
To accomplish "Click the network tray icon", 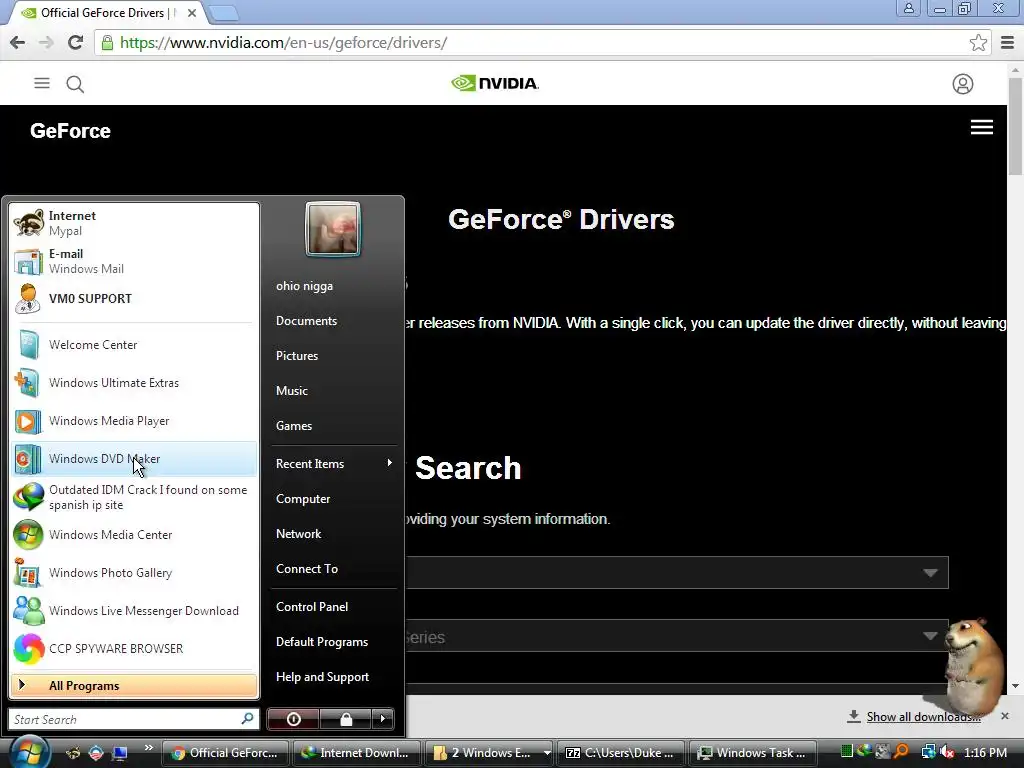I will (x=928, y=752).
